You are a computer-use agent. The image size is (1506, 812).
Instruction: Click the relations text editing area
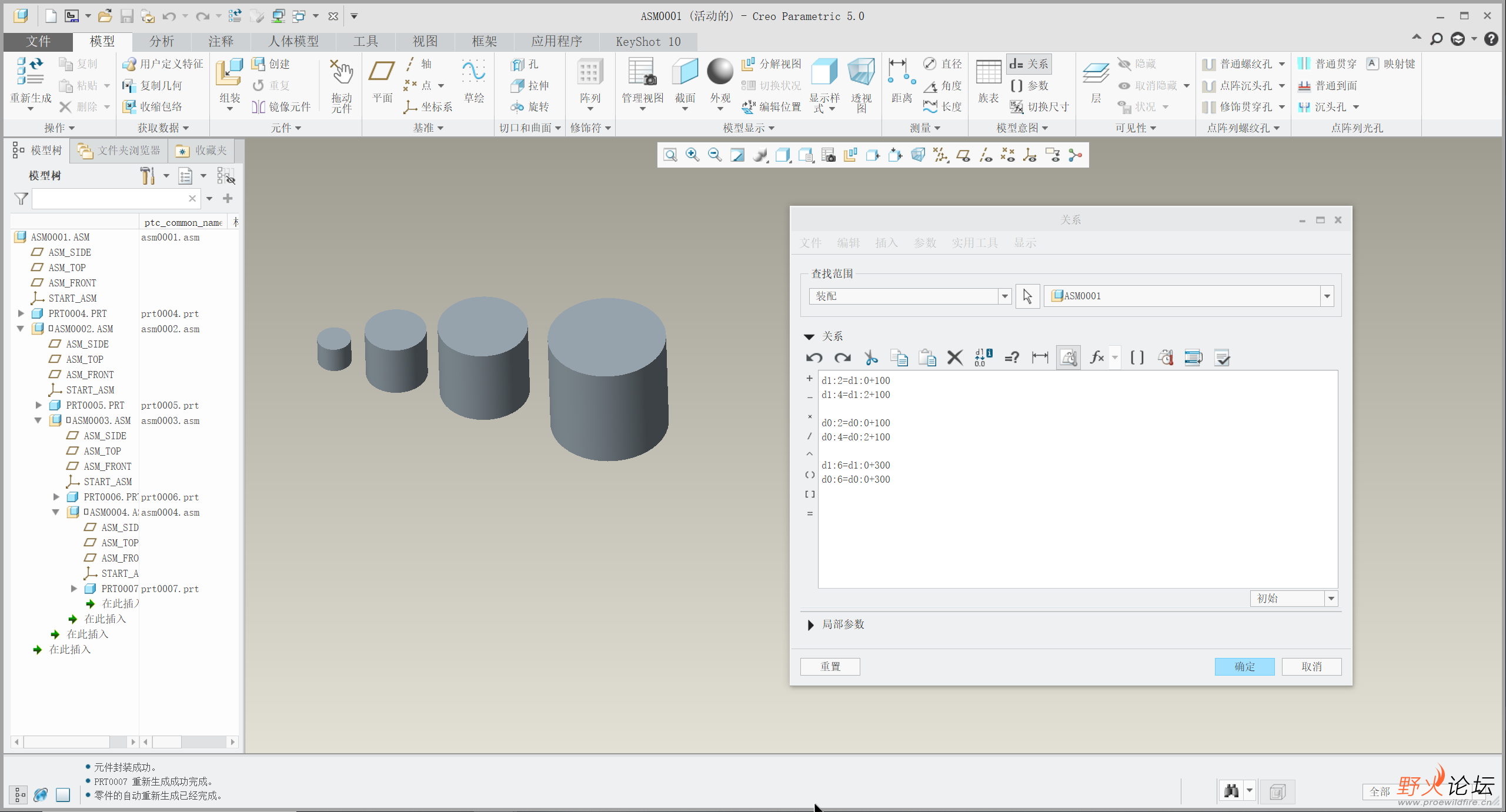pyautogui.click(x=1077, y=479)
